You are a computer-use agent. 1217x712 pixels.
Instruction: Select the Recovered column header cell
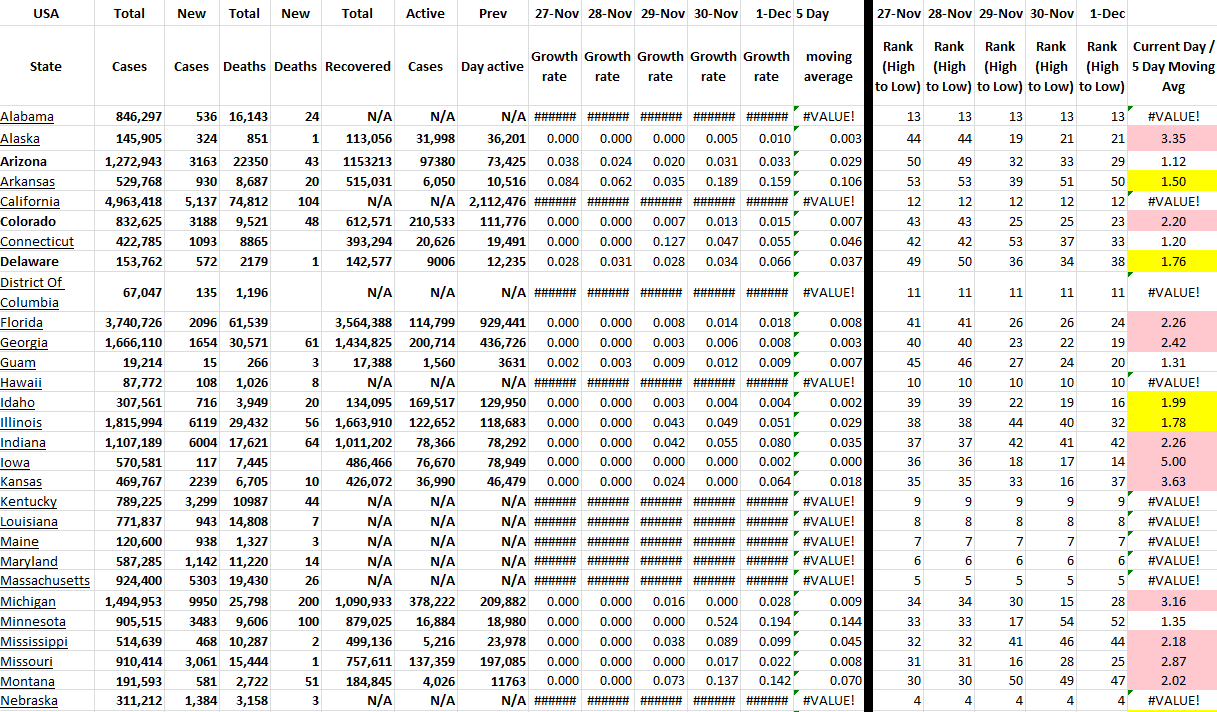tap(357, 67)
